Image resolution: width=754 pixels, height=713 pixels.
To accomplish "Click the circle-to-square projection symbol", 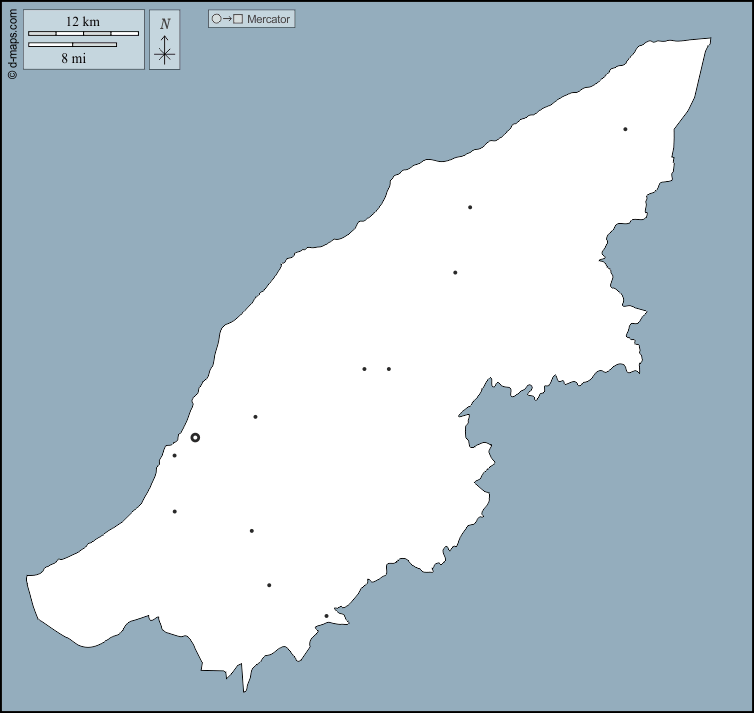I will [227, 19].
